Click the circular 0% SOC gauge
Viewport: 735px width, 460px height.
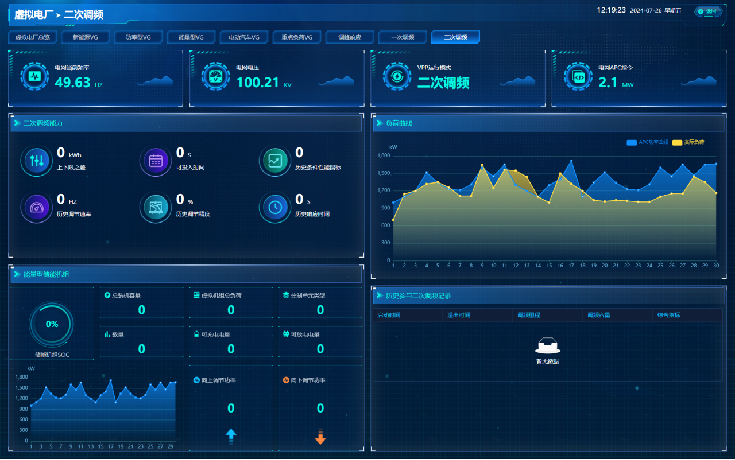pos(51,324)
